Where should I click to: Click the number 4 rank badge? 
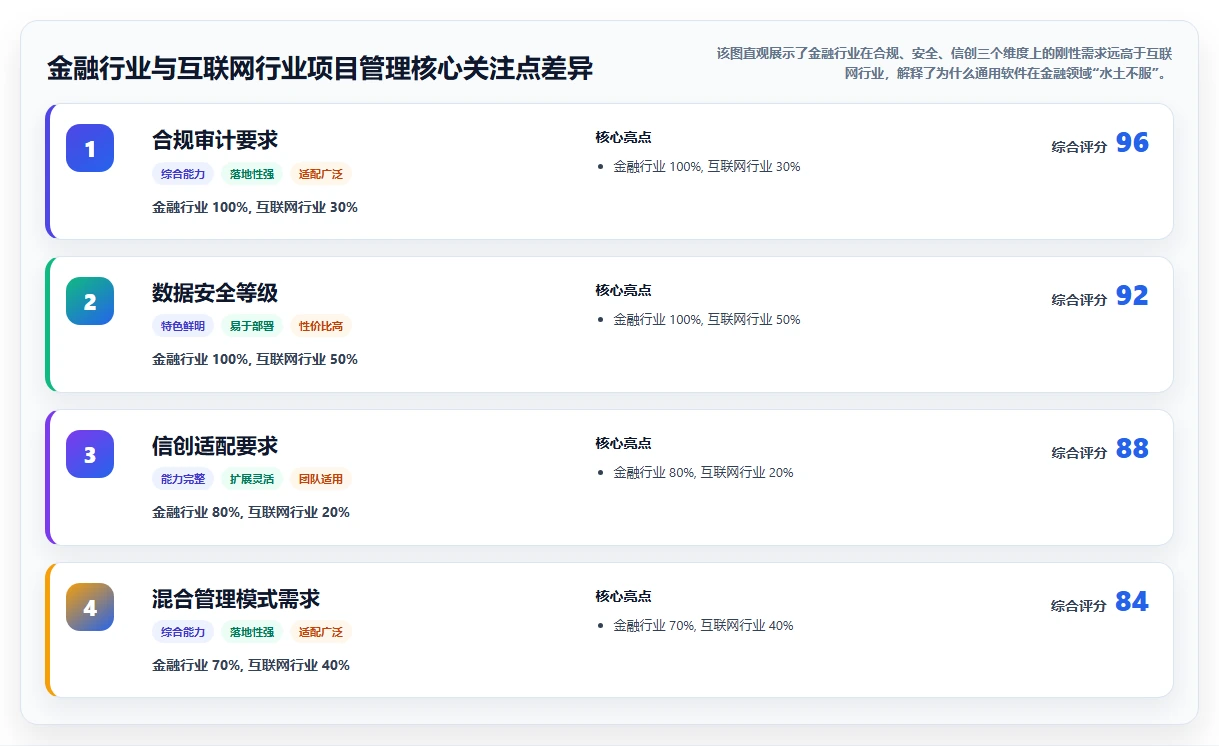[x=90, y=607]
